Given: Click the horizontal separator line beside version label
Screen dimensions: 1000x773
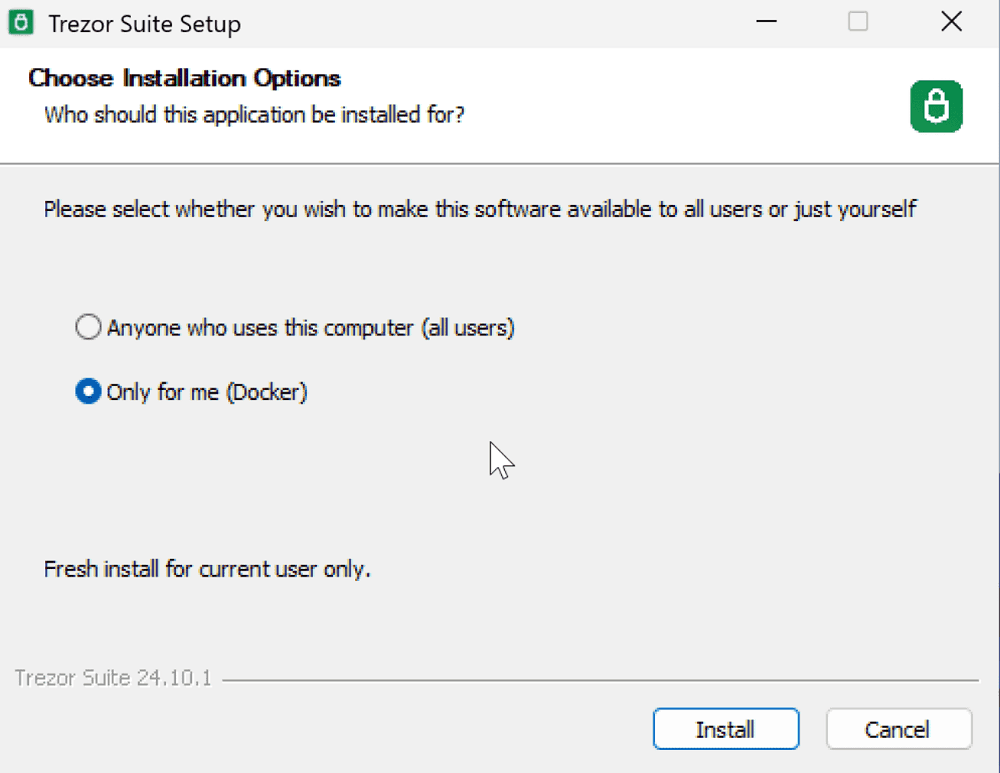Looking at the screenshot, I should (x=600, y=681).
